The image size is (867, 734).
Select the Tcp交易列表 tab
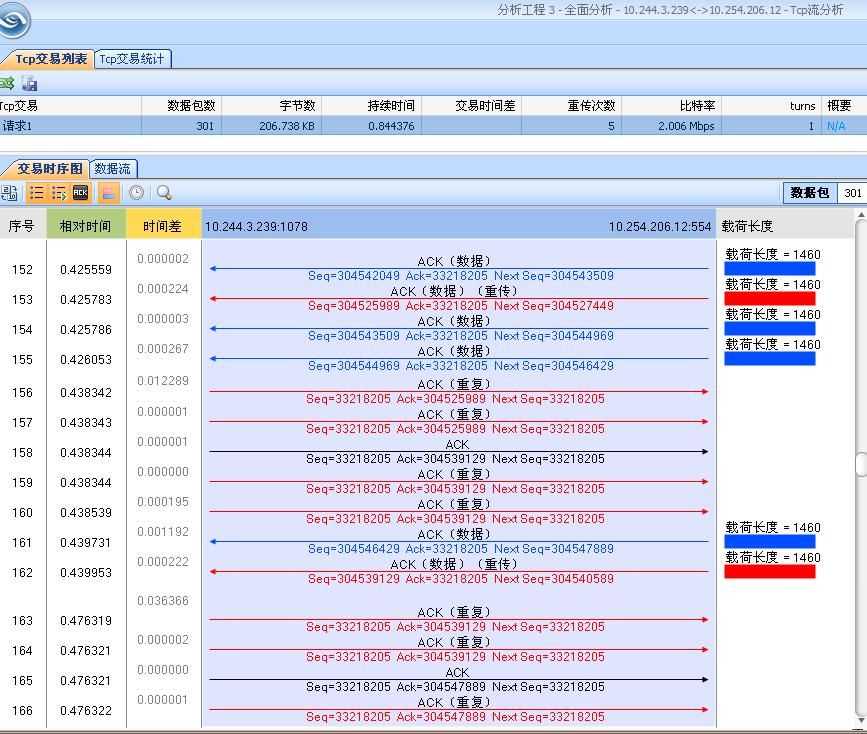click(47, 59)
